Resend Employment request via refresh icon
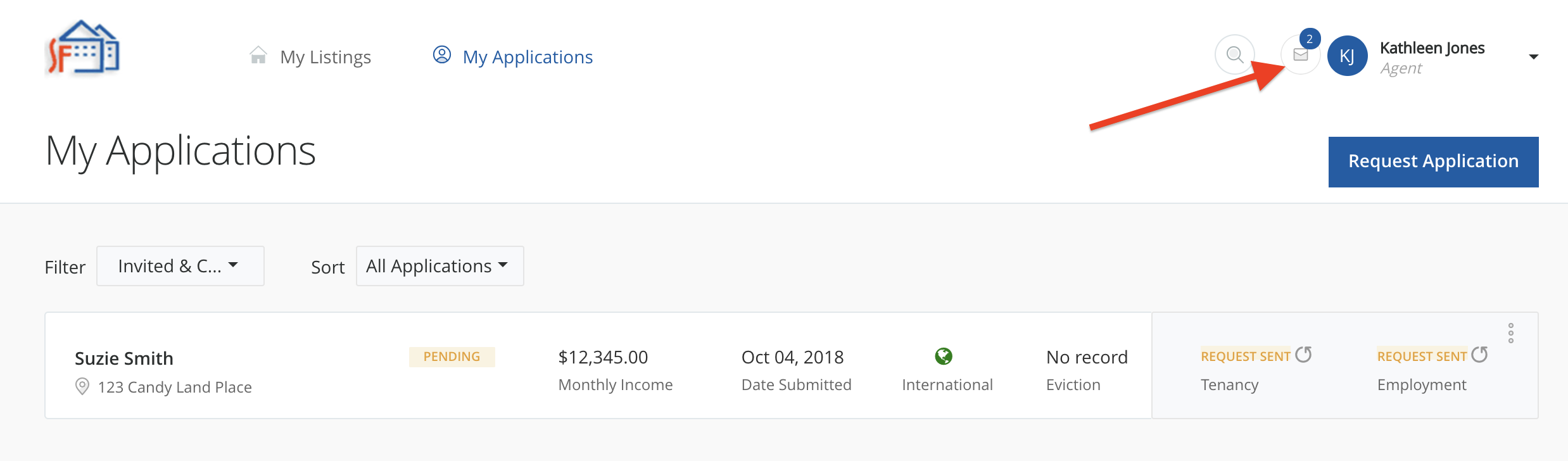The width and height of the screenshot is (1568, 461). (1479, 355)
